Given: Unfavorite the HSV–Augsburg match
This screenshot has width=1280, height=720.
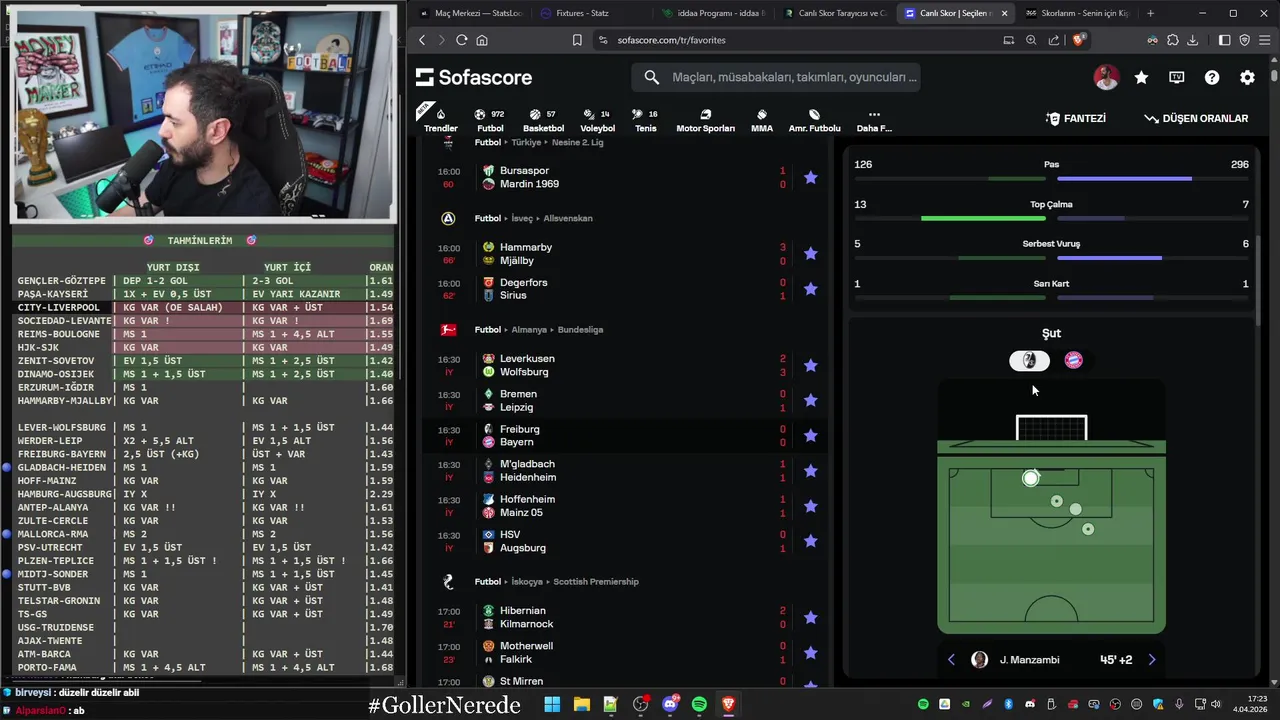Looking at the screenshot, I should pos(810,541).
